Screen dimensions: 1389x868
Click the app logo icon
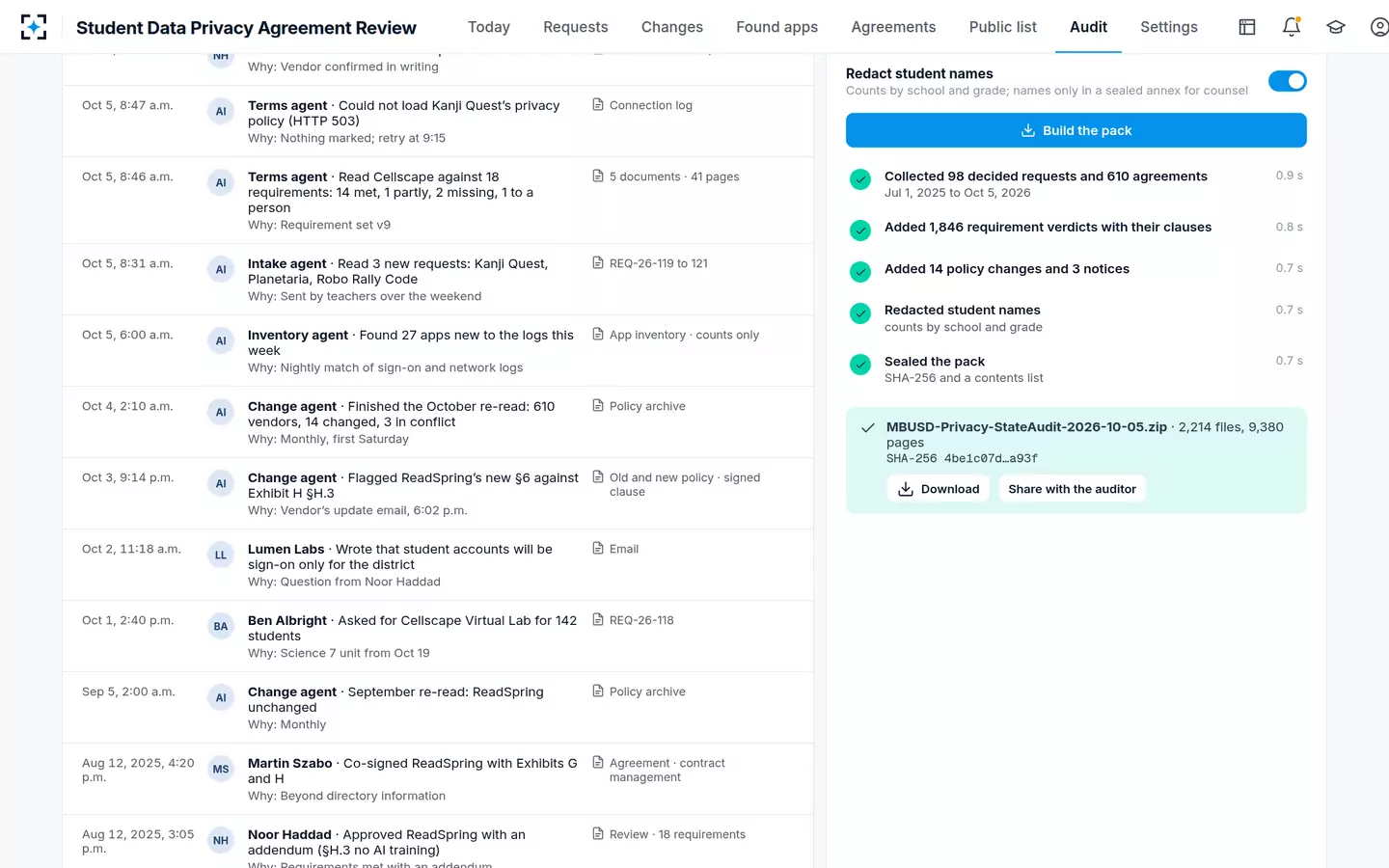coord(34,27)
